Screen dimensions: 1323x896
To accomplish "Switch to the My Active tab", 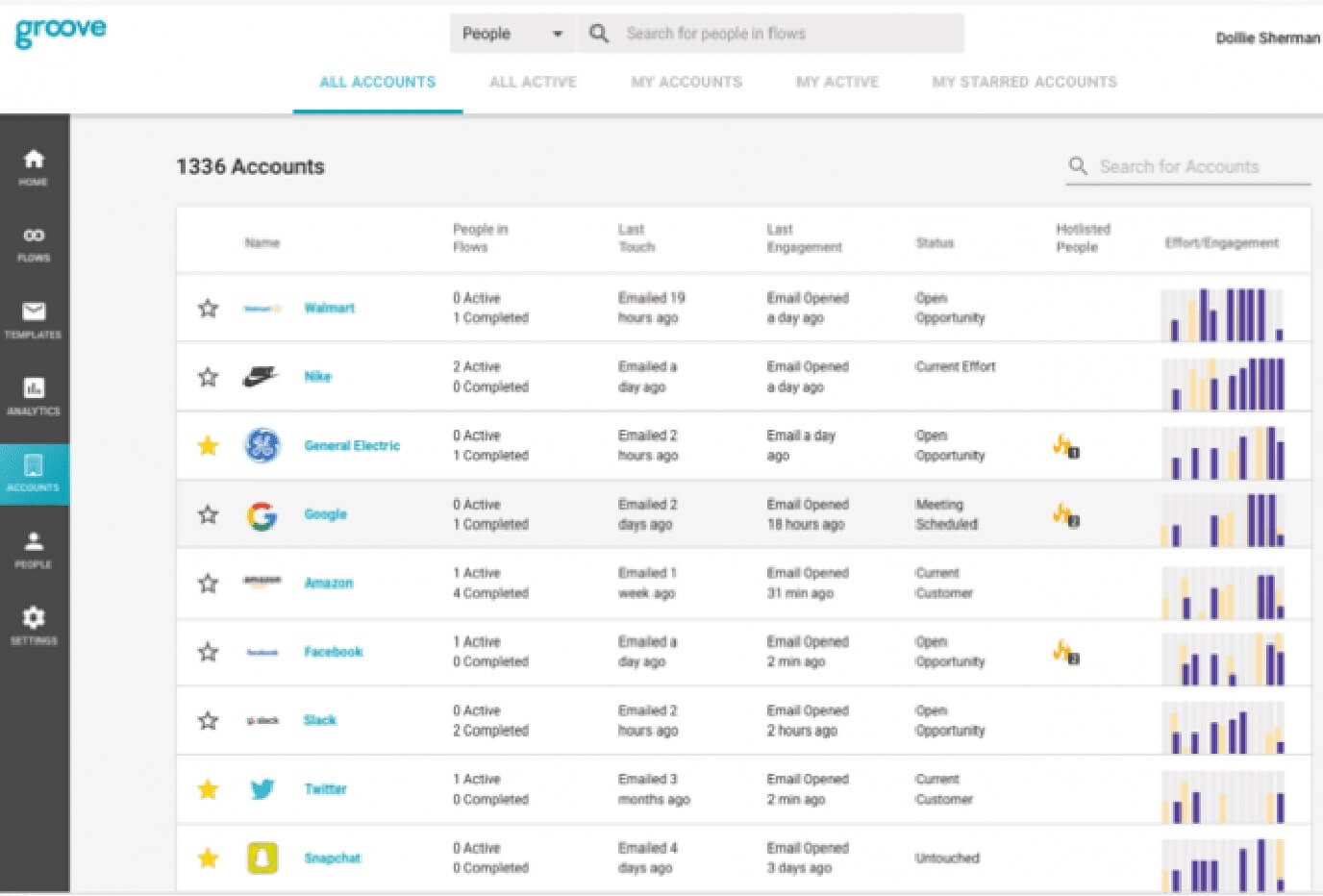I will click(837, 83).
